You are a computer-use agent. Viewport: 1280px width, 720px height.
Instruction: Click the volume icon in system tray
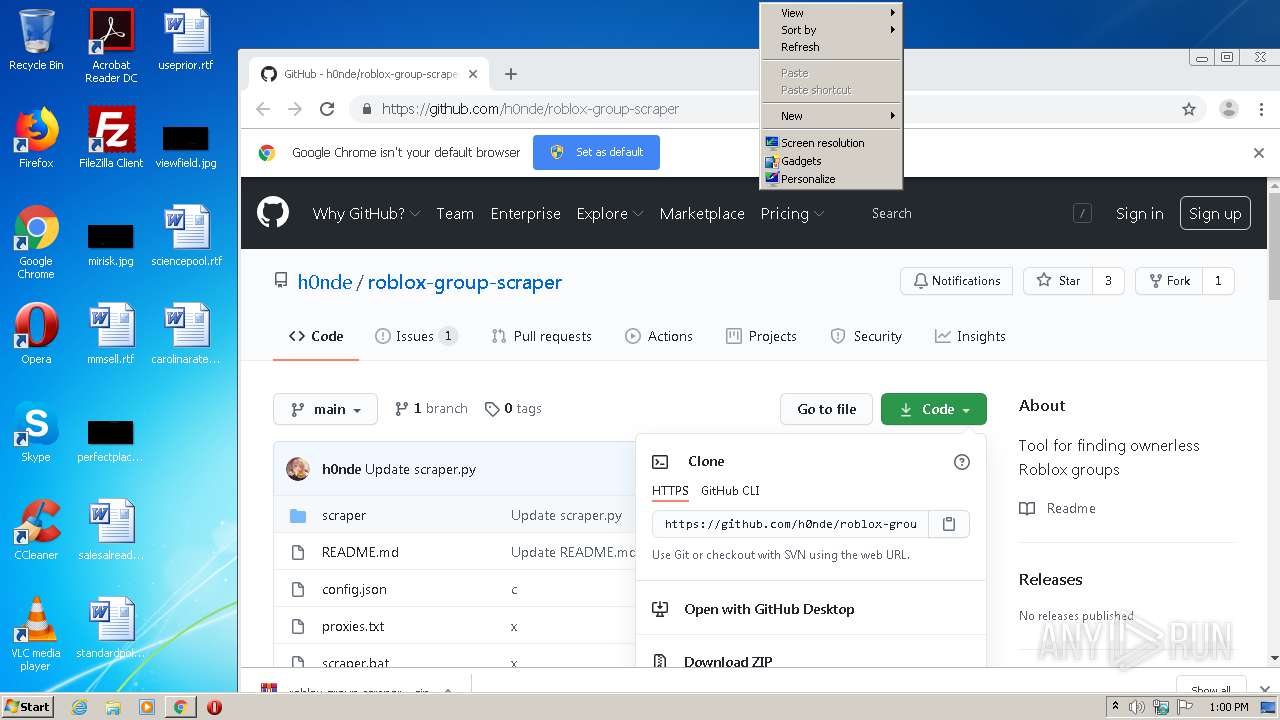click(1137, 707)
